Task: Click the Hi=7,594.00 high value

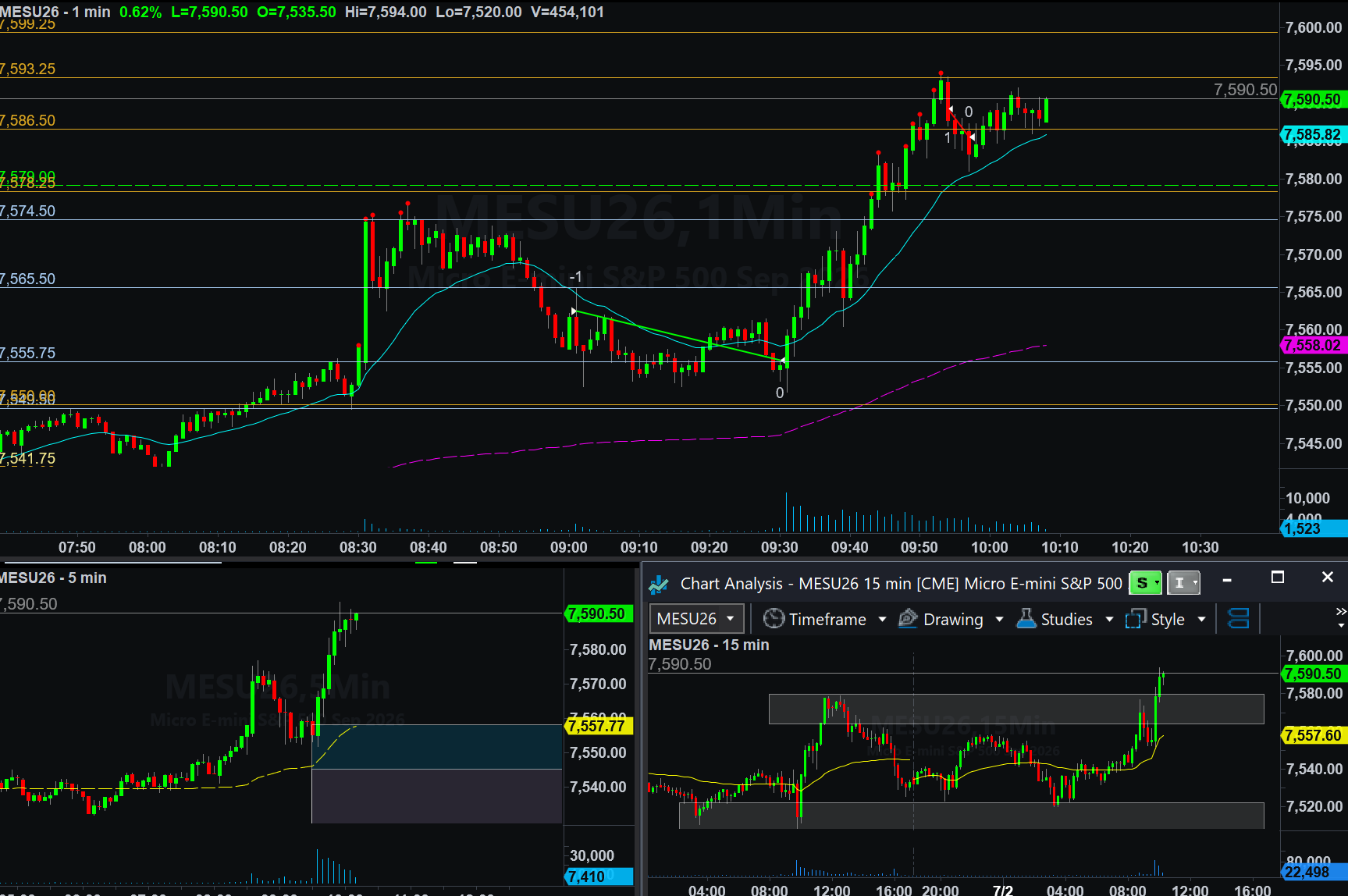Action: tap(386, 12)
